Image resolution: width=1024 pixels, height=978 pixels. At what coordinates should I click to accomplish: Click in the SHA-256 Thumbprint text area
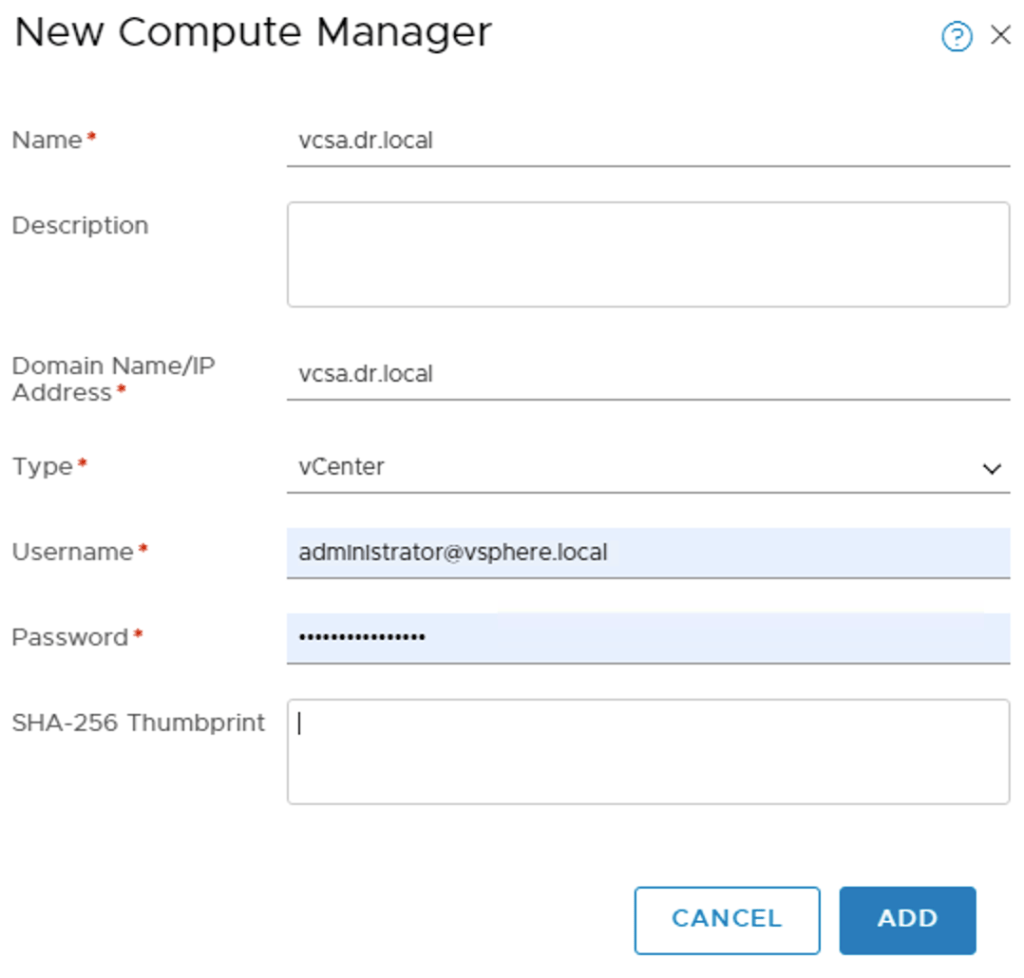(647, 751)
